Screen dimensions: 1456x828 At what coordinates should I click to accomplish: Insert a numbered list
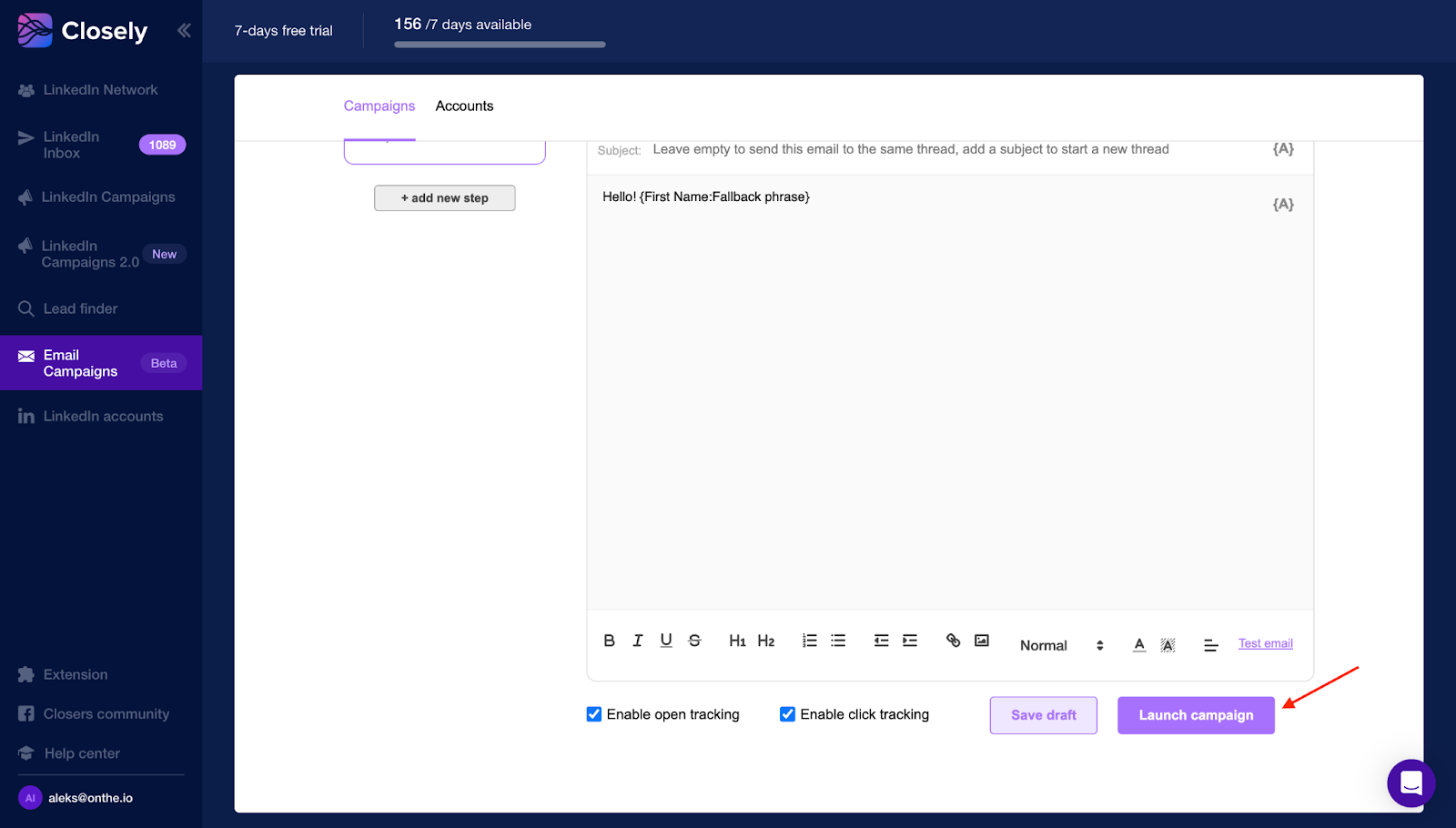pos(810,641)
